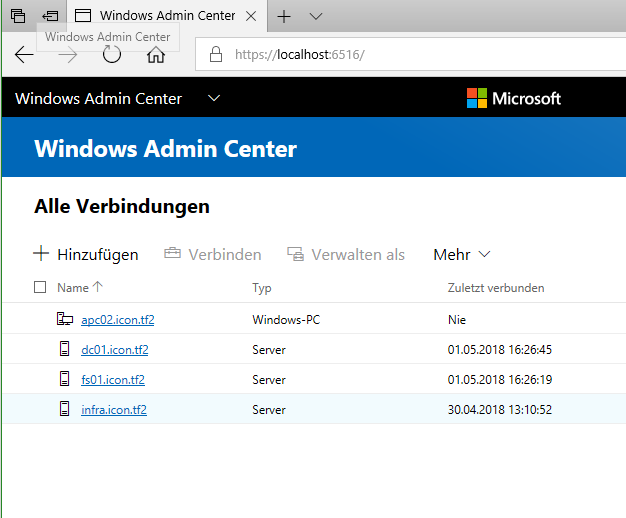Click the browser back arrow
This screenshot has width=626, height=518.
tap(24, 55)
